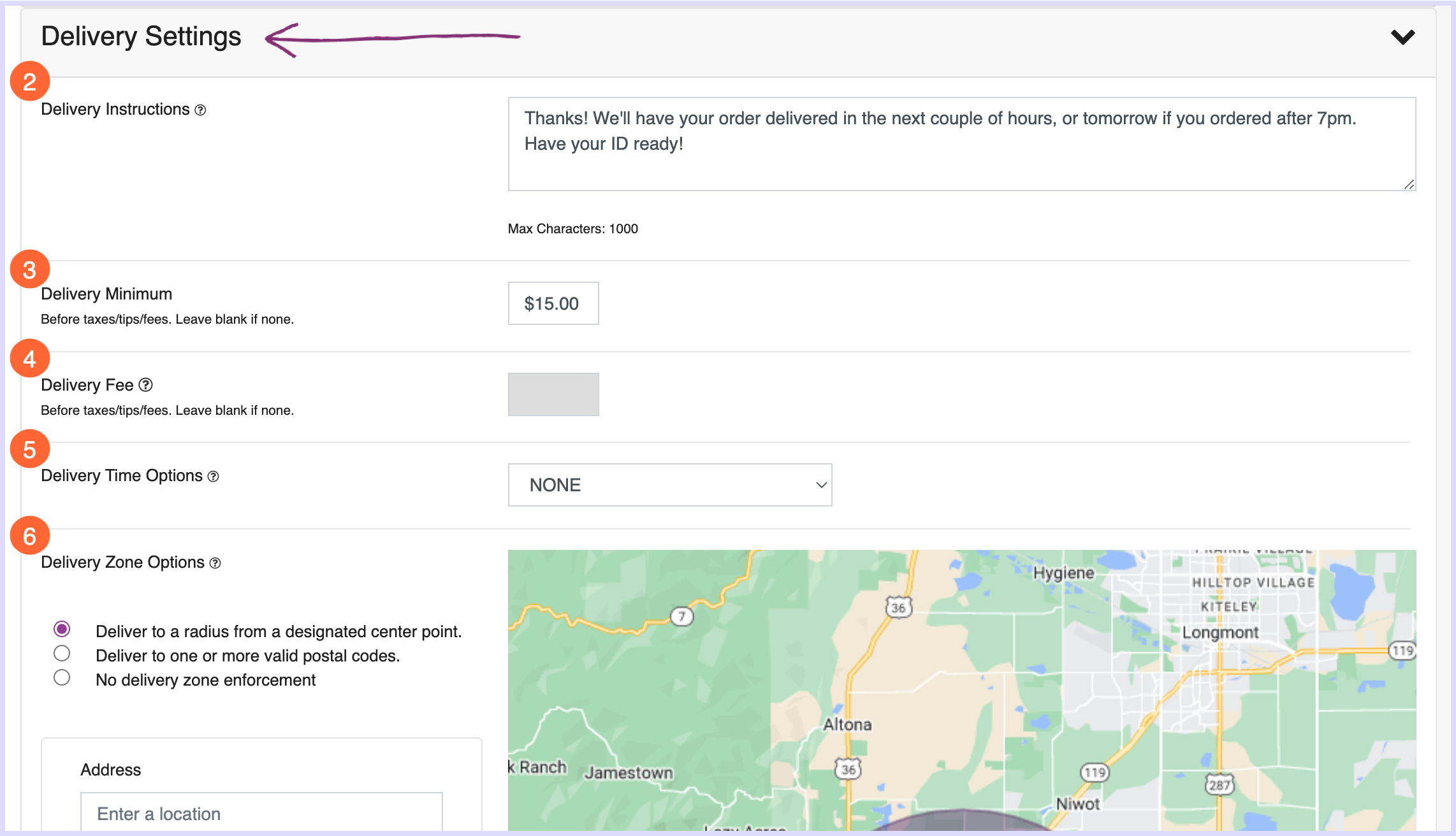Click the Delivery Instructions text area

(962, 144)
